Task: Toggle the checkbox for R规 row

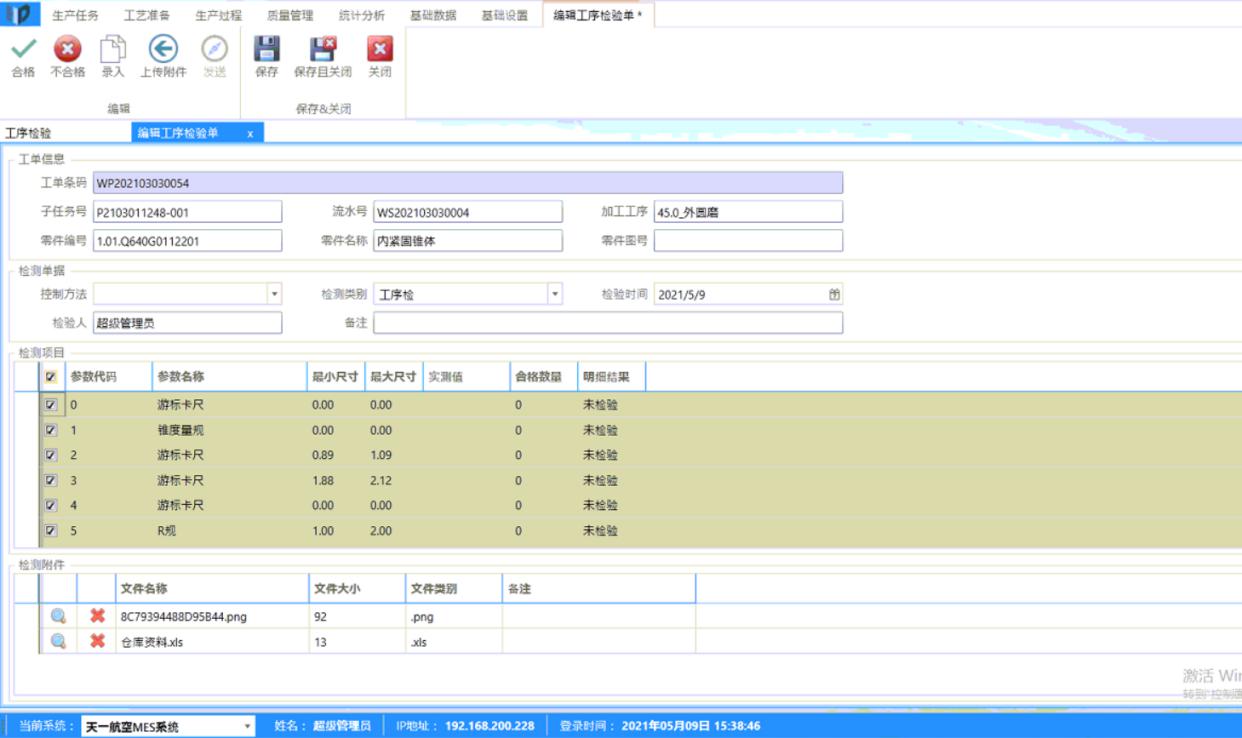Action: coord(51,530)
